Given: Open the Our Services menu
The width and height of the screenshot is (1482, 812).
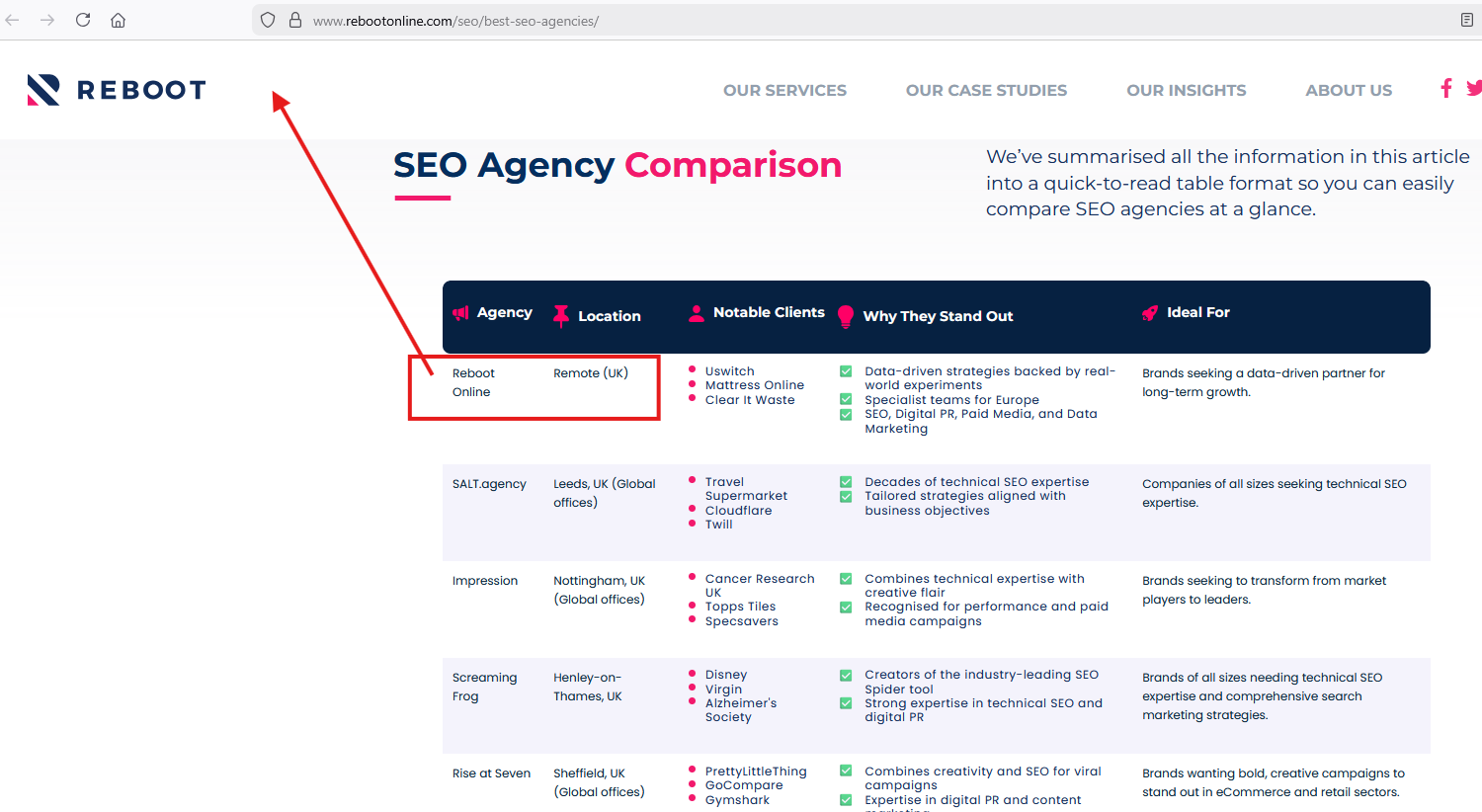Looking at the screenshot, I should (x=784, y=90).
